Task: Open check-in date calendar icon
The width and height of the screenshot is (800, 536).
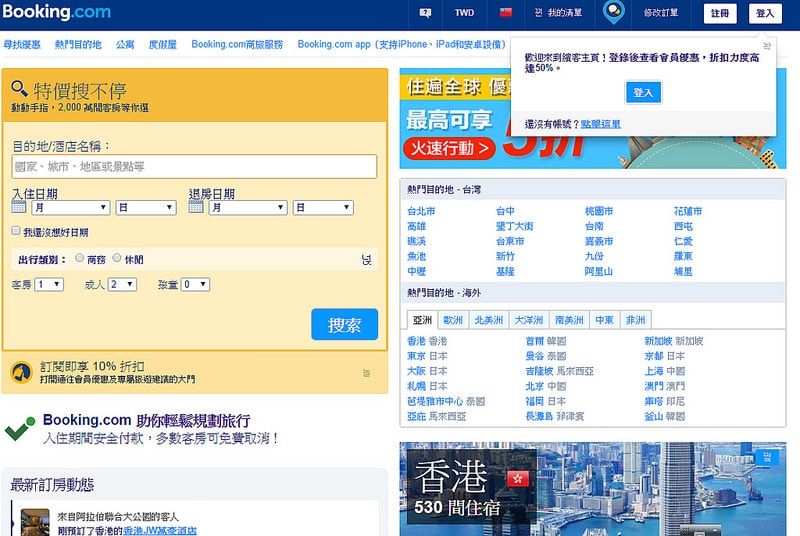Action: click(19, 207)
